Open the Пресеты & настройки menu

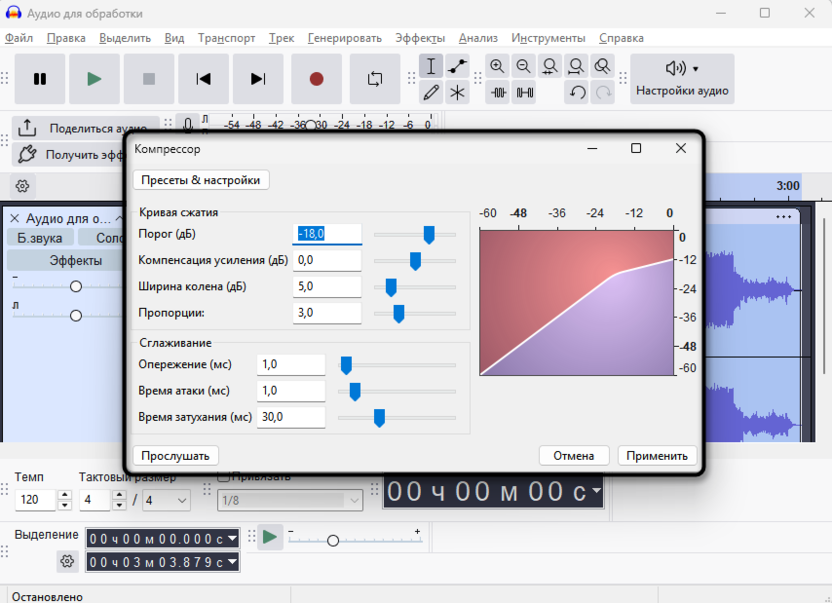coord(201,180)
